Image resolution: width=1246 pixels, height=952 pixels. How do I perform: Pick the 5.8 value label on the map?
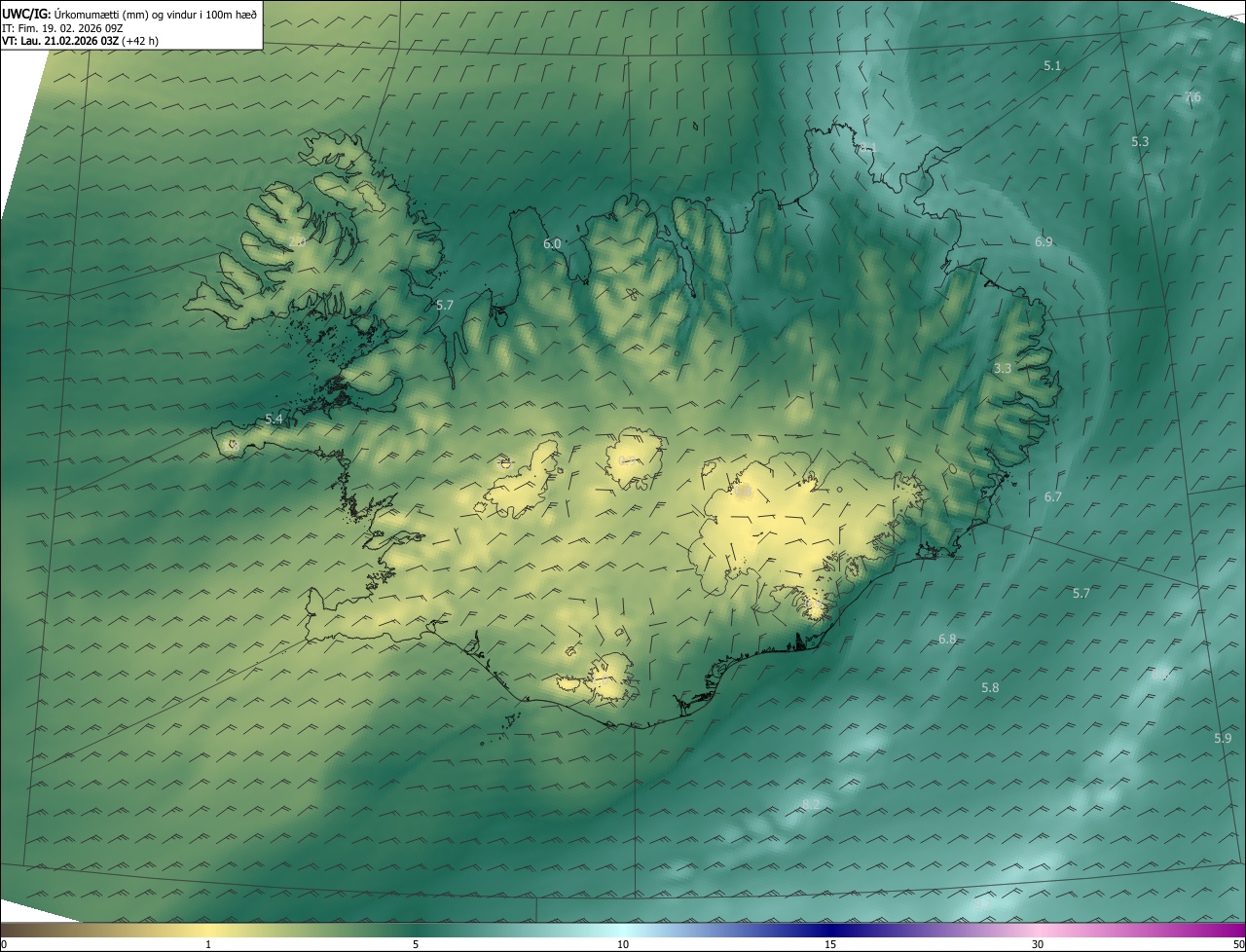click(990, 687)
